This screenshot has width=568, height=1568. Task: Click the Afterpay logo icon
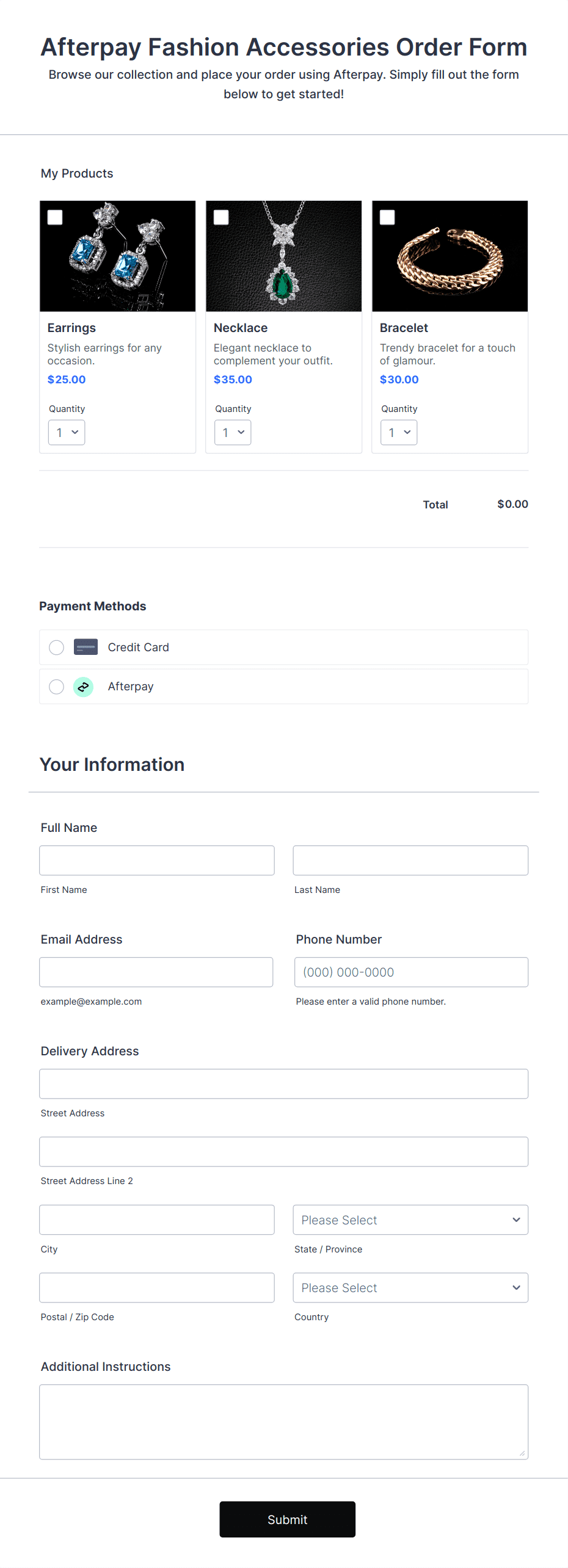point(83,687)
